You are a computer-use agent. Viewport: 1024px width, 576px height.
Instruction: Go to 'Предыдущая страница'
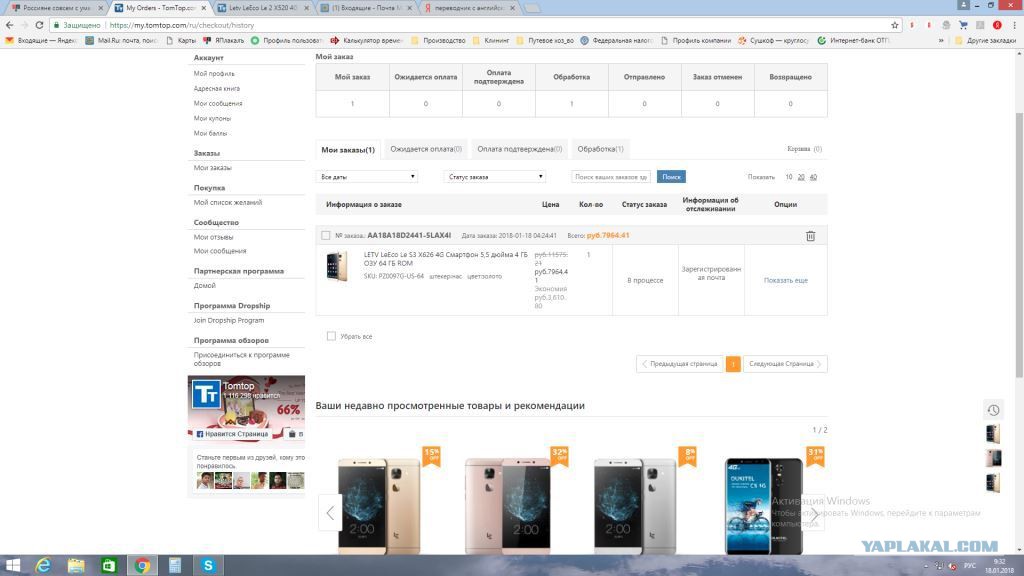click(679, 364)
